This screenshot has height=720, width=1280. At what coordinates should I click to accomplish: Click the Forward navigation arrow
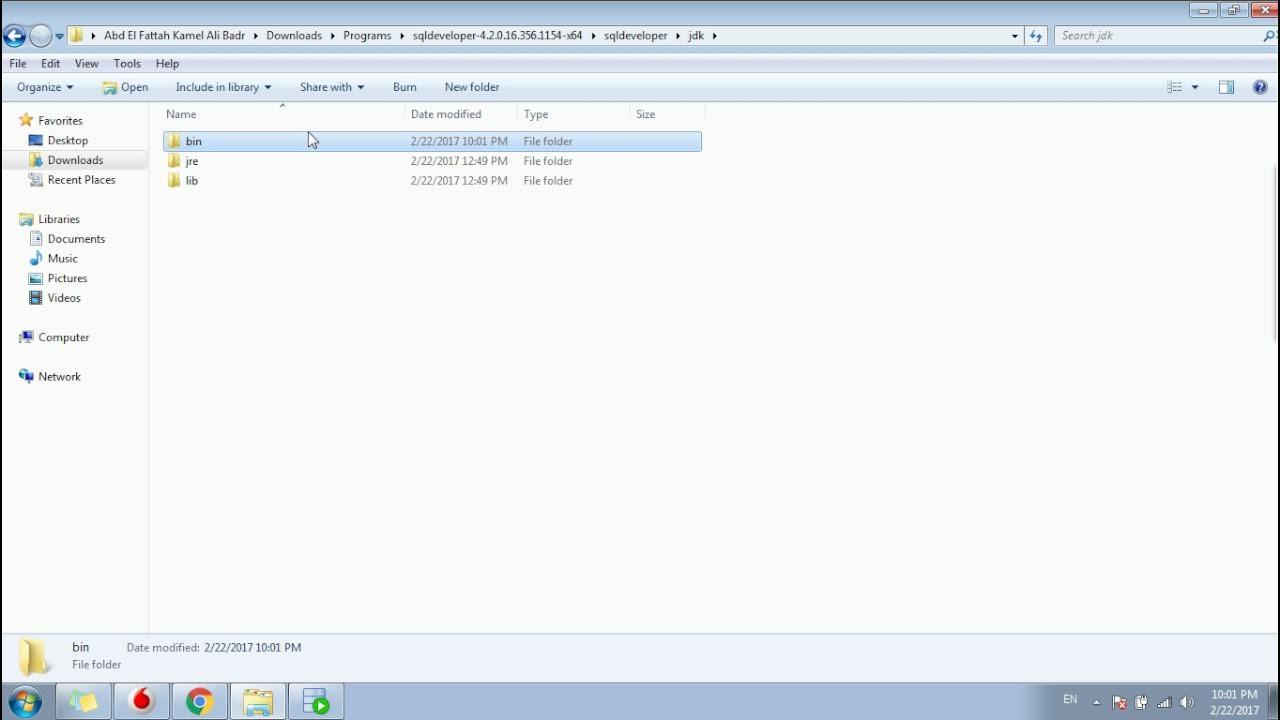[x=40, y=37]
